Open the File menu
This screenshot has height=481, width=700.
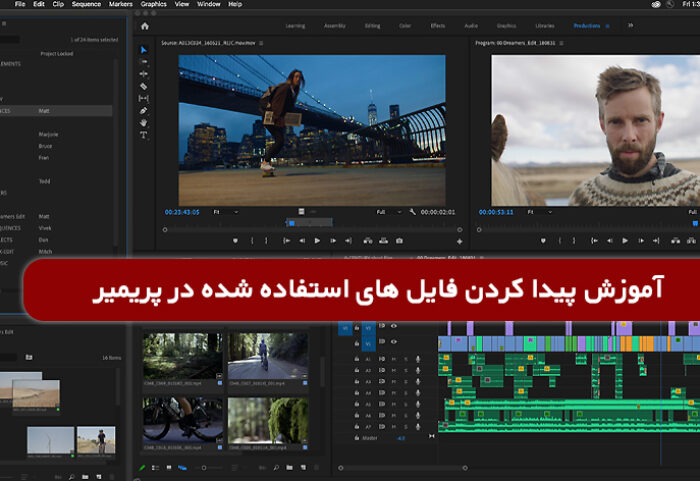click(20, 4)
